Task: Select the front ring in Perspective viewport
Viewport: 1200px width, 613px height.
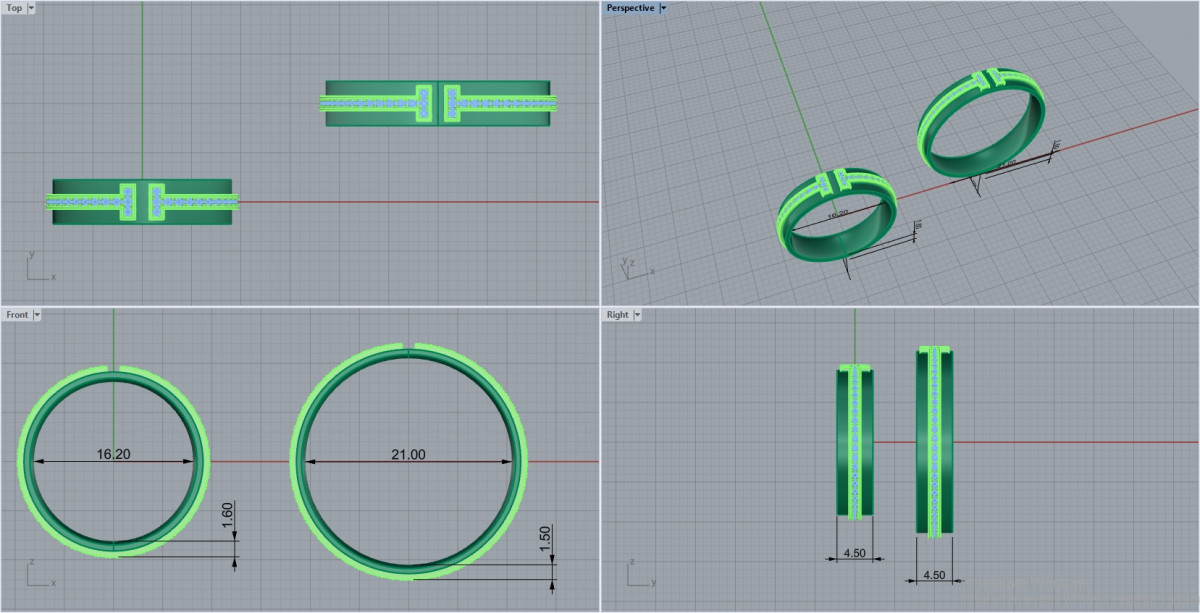Action: 838,215
